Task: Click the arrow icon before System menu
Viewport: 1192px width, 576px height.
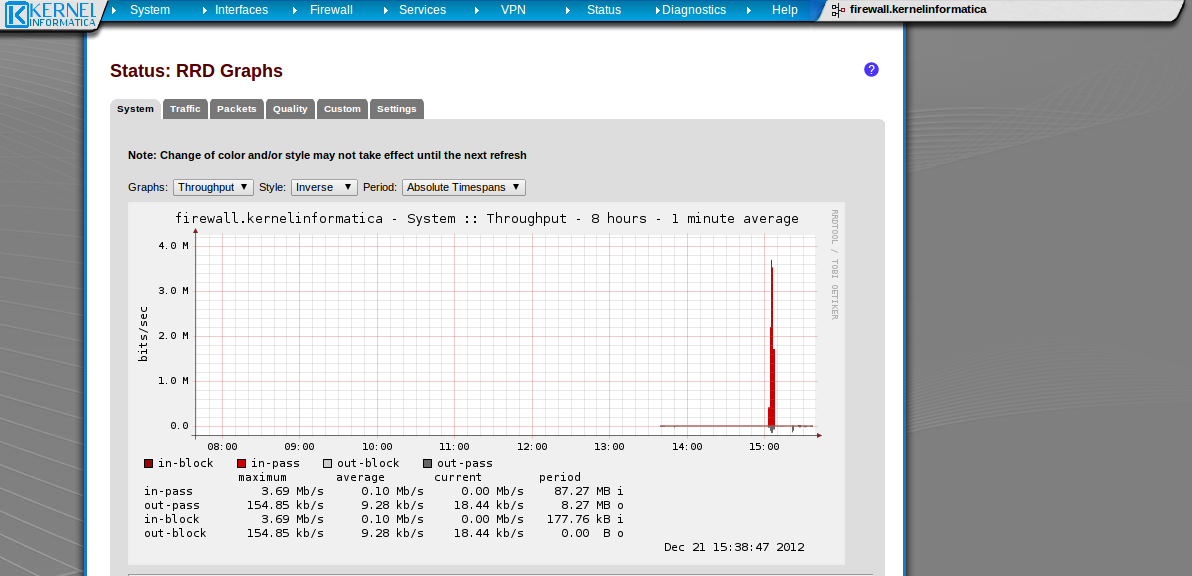Action: (114, 11)
